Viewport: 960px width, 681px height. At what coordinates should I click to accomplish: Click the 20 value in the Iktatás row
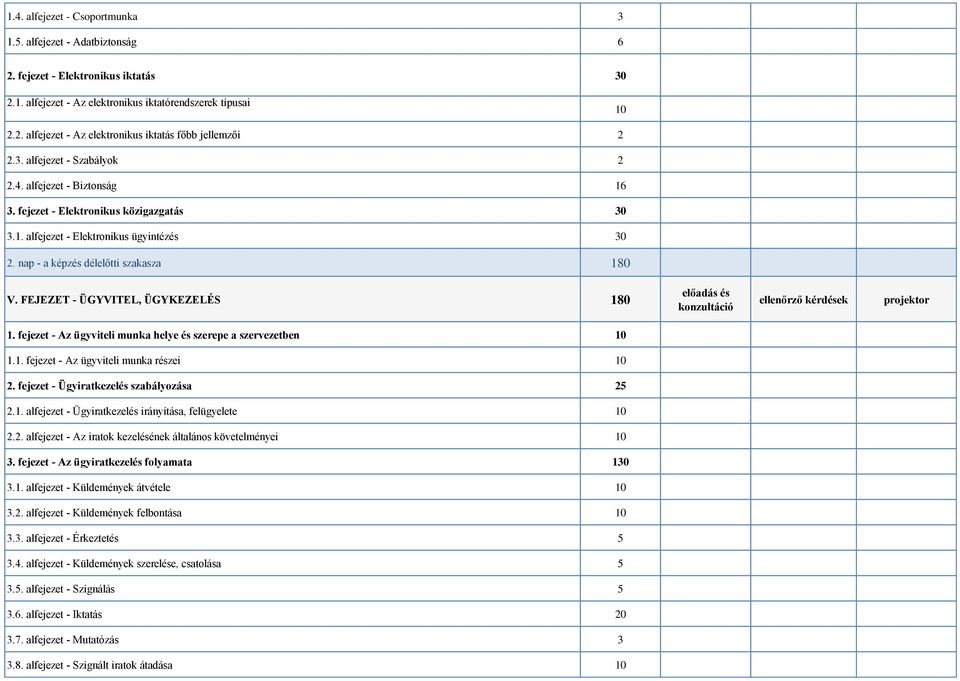click(620, 614)
